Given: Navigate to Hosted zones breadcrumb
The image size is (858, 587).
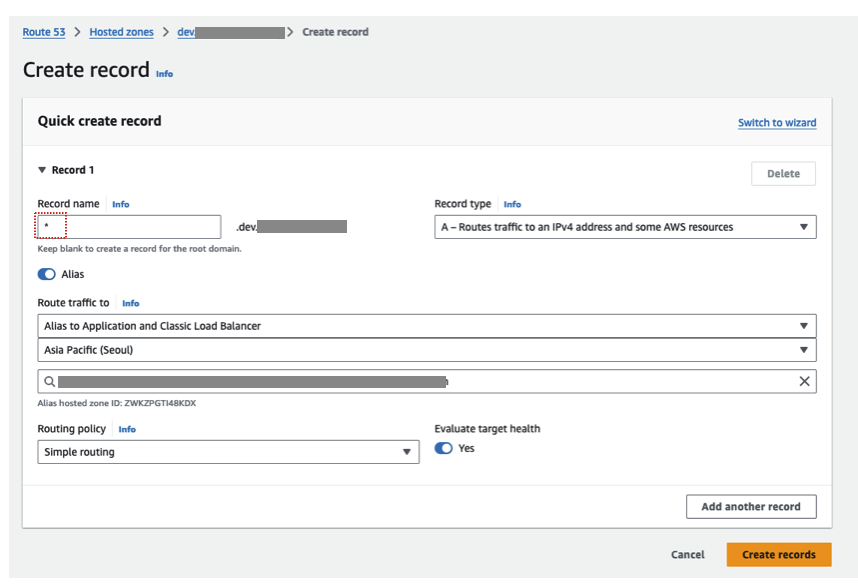Looking at the screenshot, I should pos(122,32).
